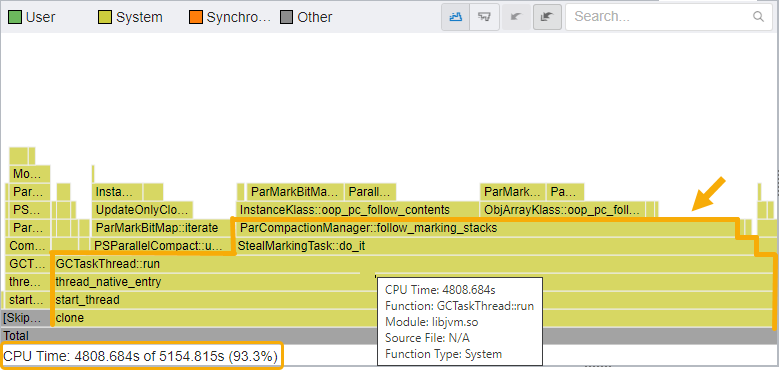The image size is (779, 370).
Task: Click the undo zoom arrow icon
Action: pyautogui.click(x=516, y=16)
